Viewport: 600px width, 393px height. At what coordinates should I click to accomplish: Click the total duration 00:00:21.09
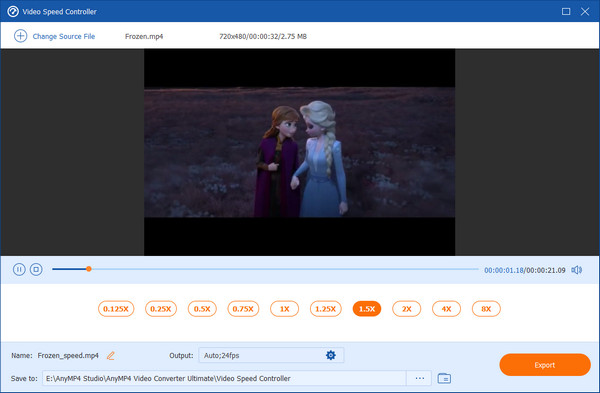[x=546, y=270]
